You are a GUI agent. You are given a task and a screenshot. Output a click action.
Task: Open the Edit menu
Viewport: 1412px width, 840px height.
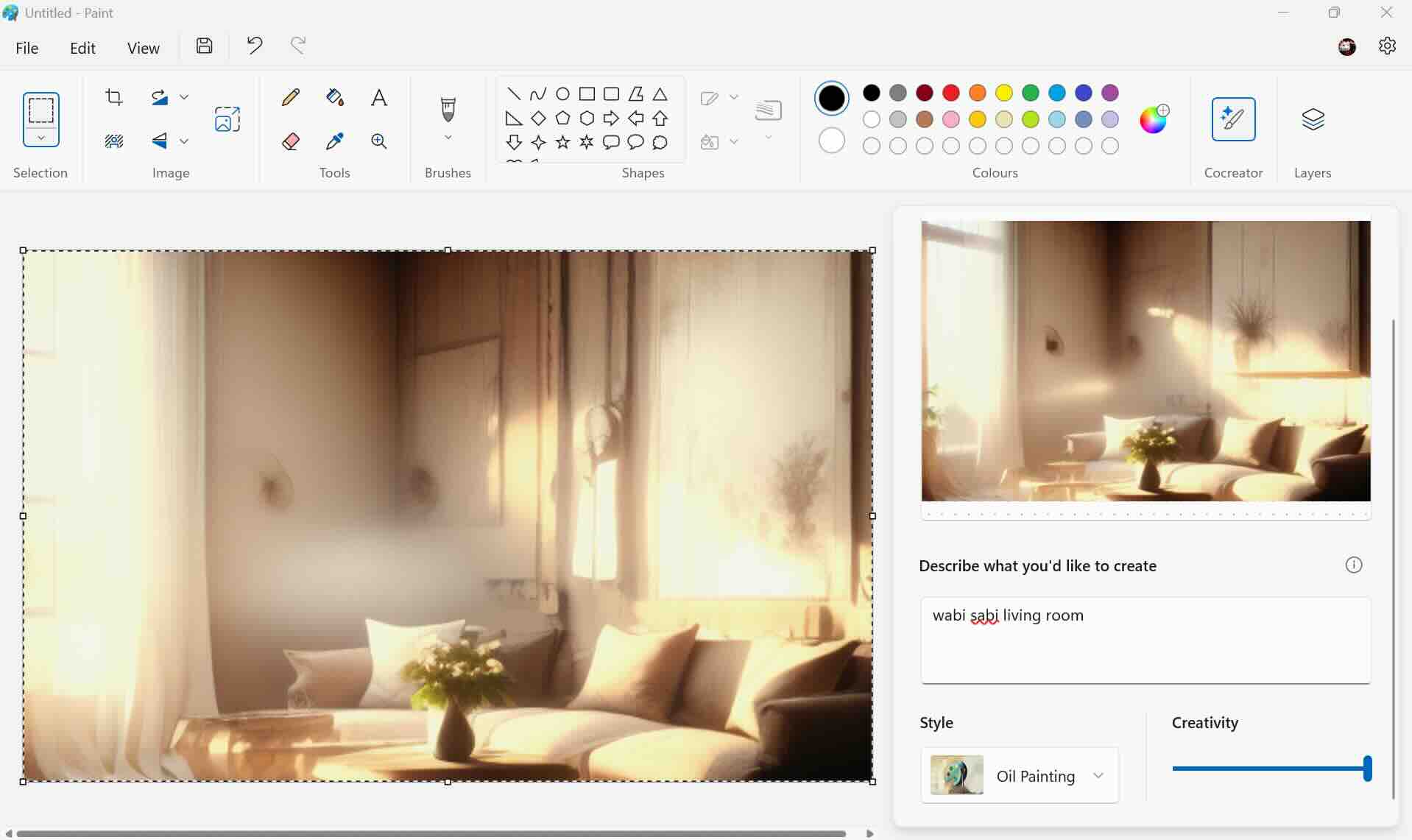tap(82, 48)
